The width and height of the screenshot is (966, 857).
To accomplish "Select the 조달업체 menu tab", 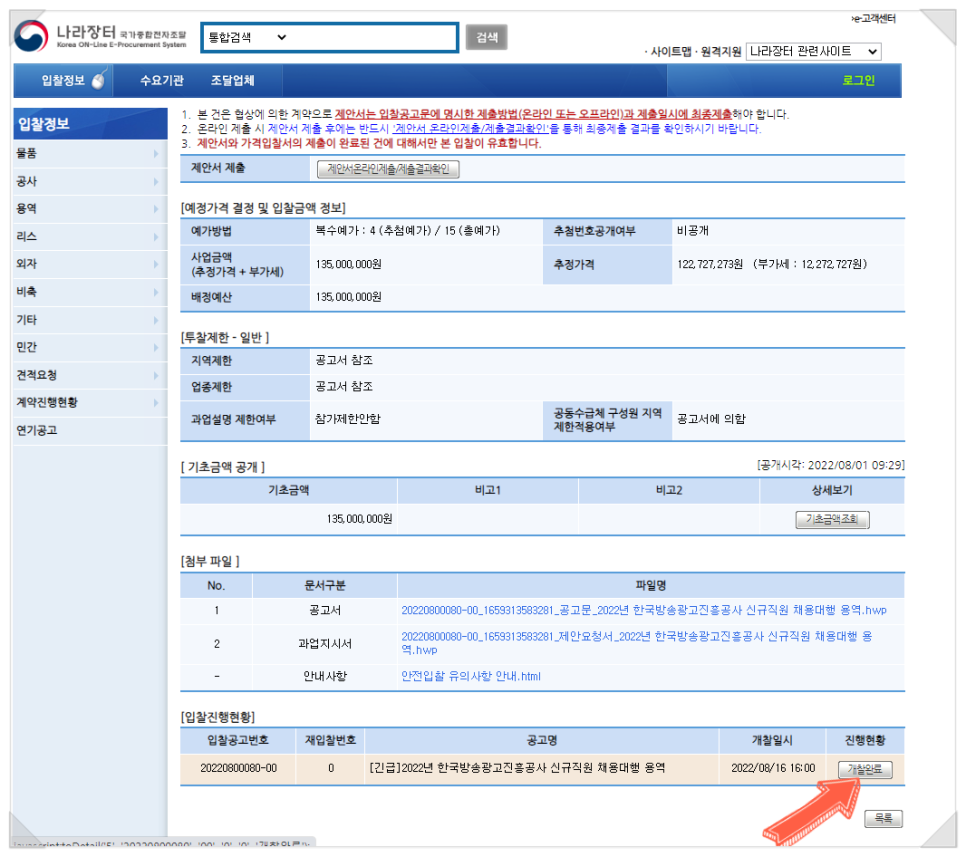I will [x=232, y=80].
